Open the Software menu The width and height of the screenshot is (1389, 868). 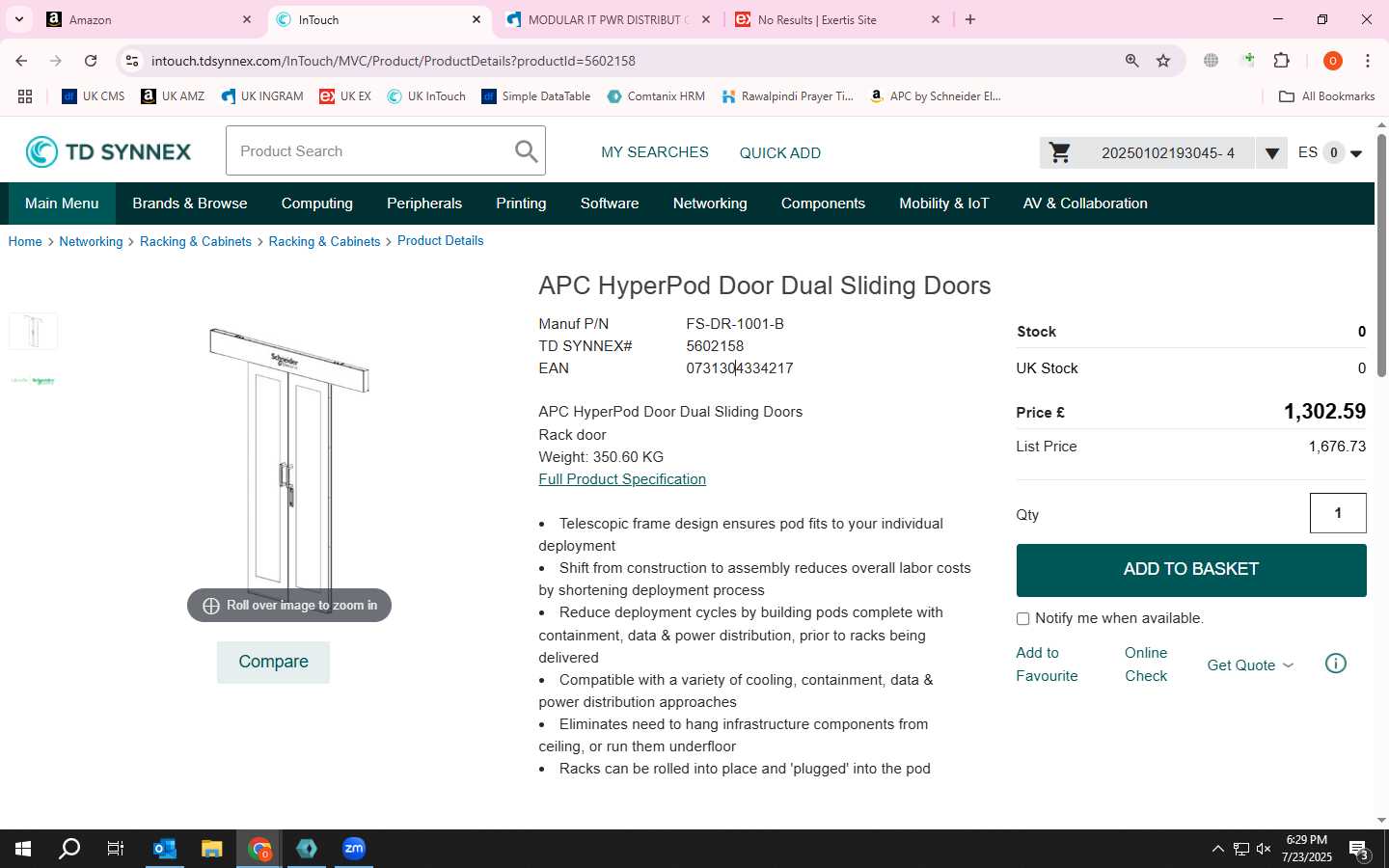[x=610, y=203]
